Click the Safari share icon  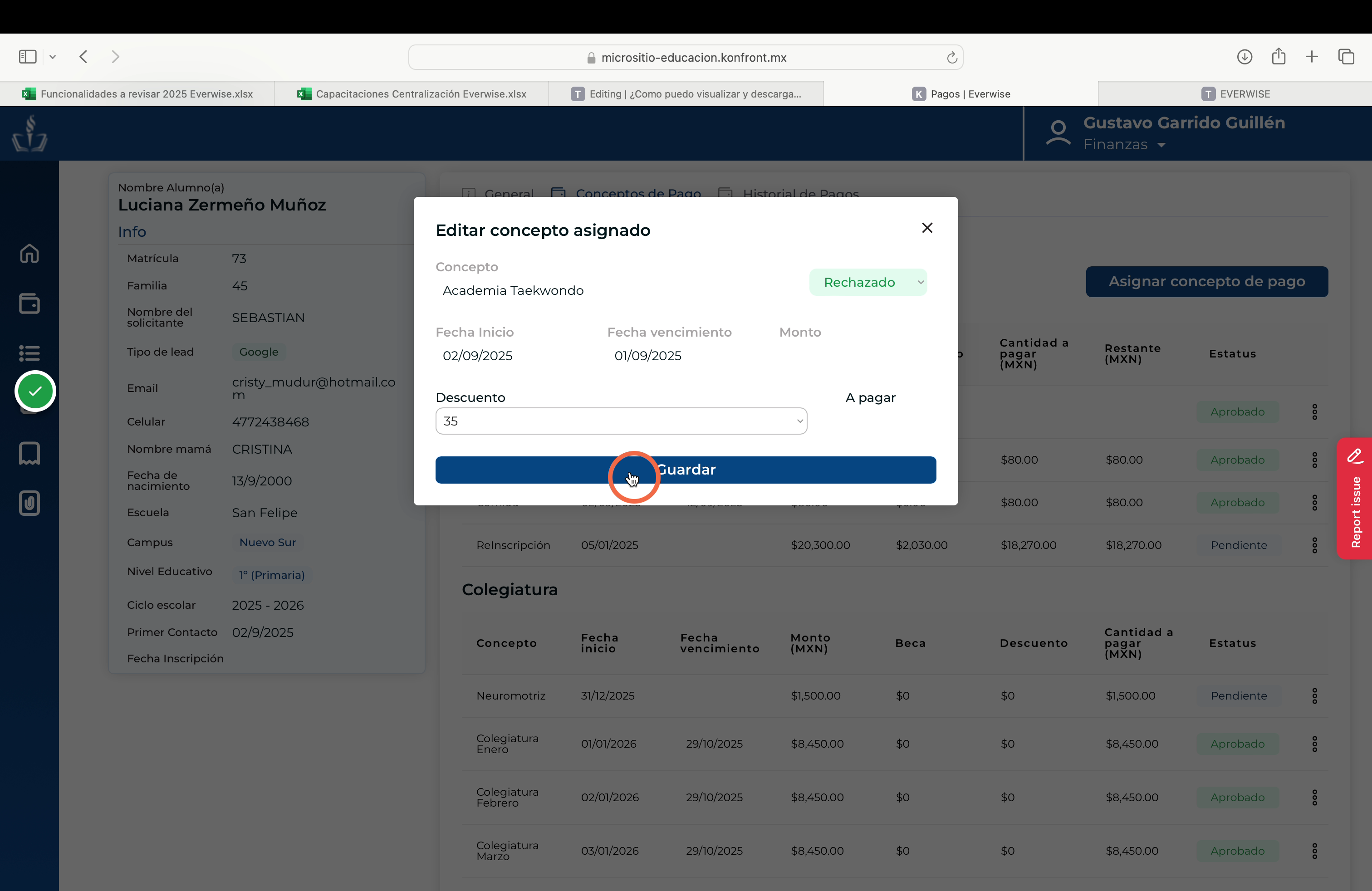(1279, 56)
